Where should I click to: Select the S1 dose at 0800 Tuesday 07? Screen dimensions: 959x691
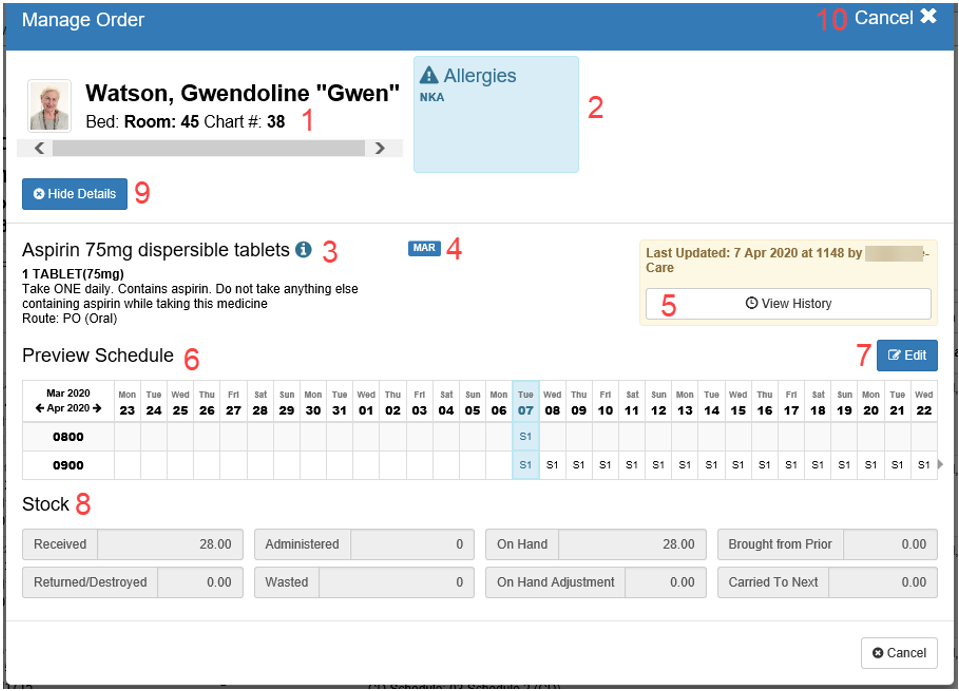pos(525,437)
